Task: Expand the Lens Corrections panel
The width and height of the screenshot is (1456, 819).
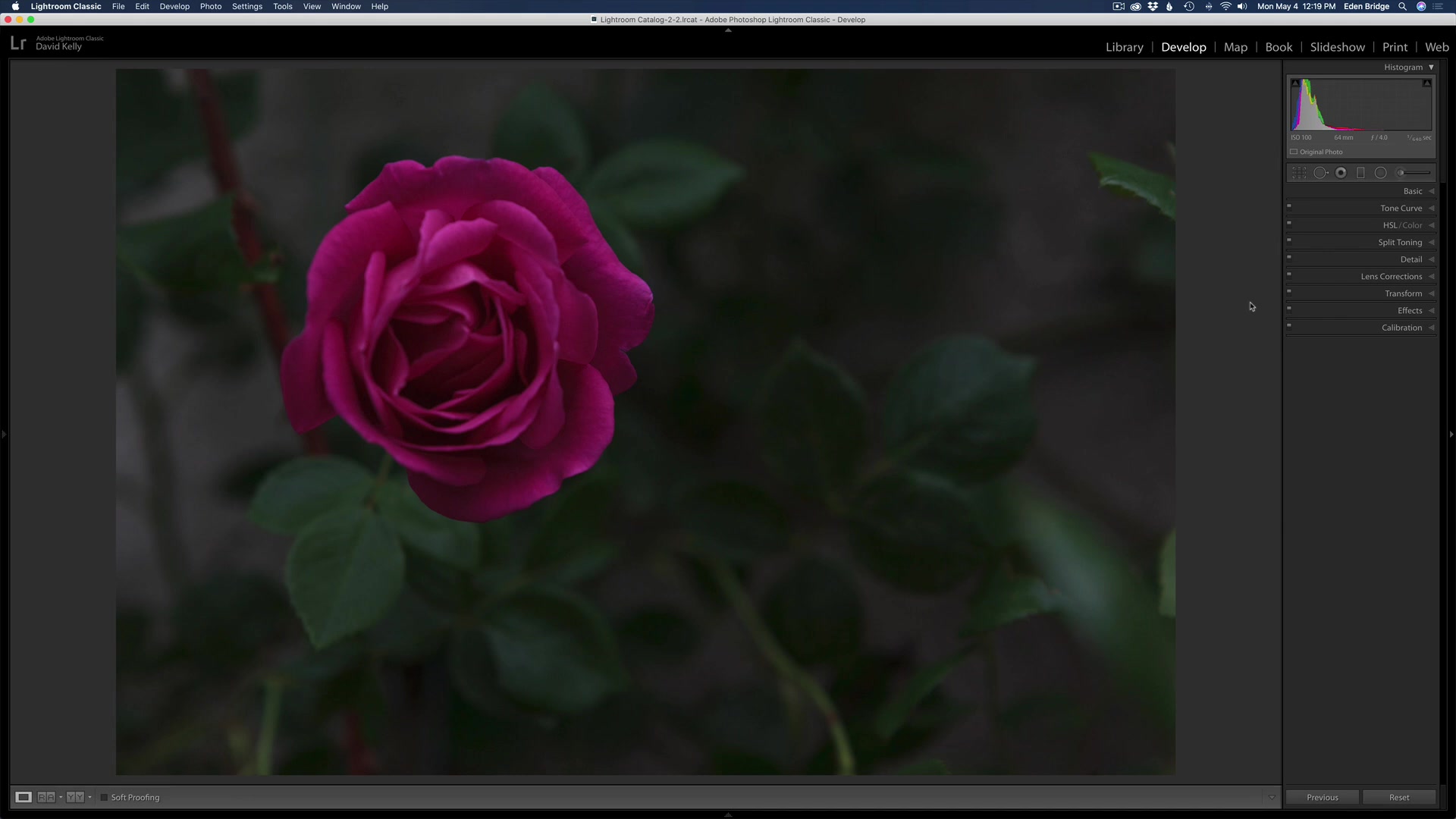Action: [1431, 277]
